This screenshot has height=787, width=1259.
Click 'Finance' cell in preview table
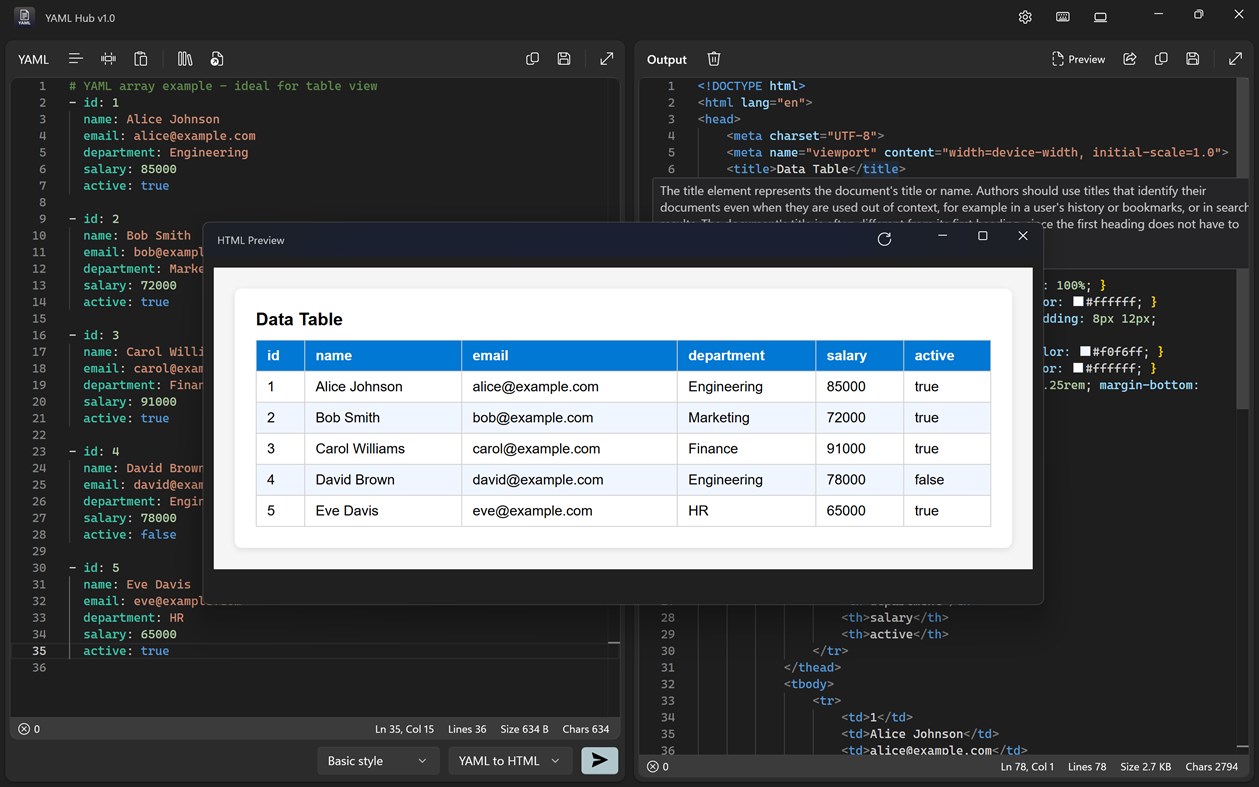[x=746, y=449]
